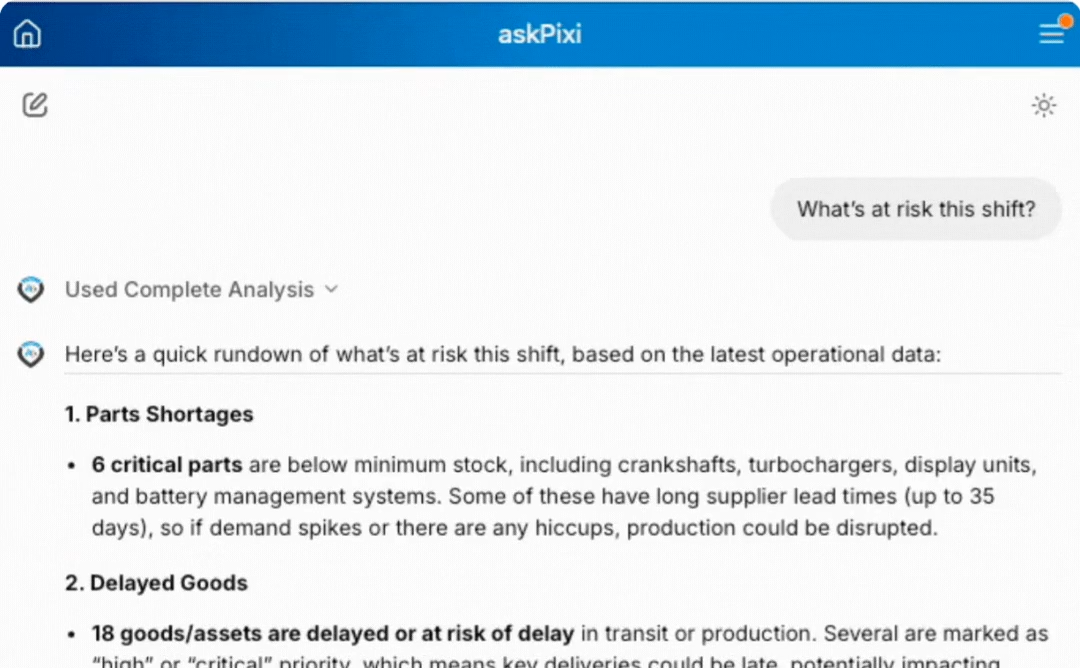Open the Used Complete Analysis details
The width and height of the screenshot is (1080, 668).
[x=189, y=290]
